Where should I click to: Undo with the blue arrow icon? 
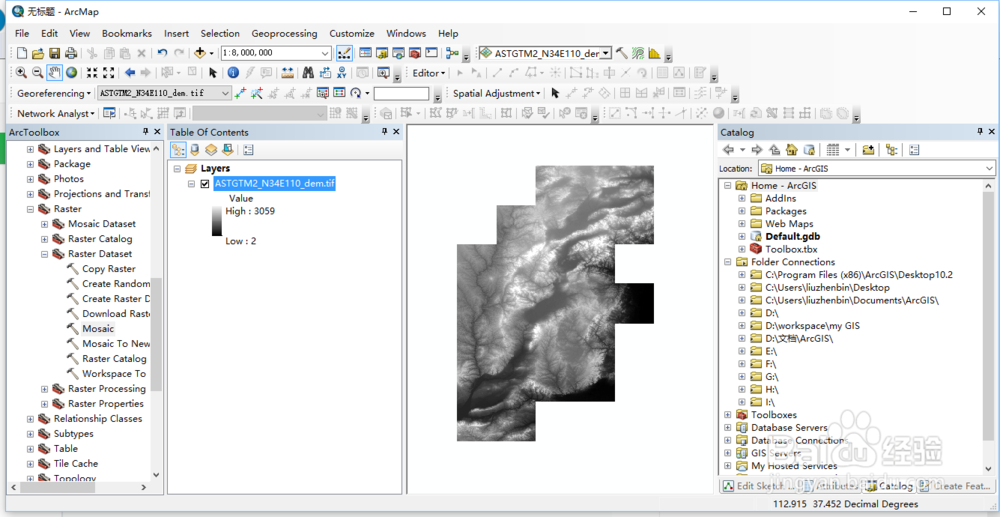point(162,54)
